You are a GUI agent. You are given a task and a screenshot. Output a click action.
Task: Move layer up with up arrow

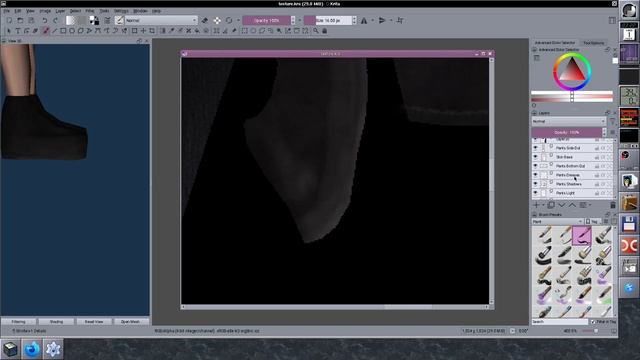572,205
